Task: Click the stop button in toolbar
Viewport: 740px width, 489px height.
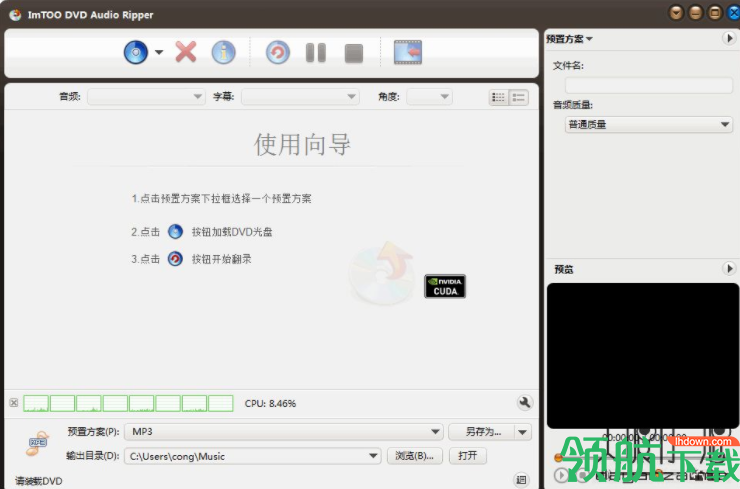Action: click(354, 53)
